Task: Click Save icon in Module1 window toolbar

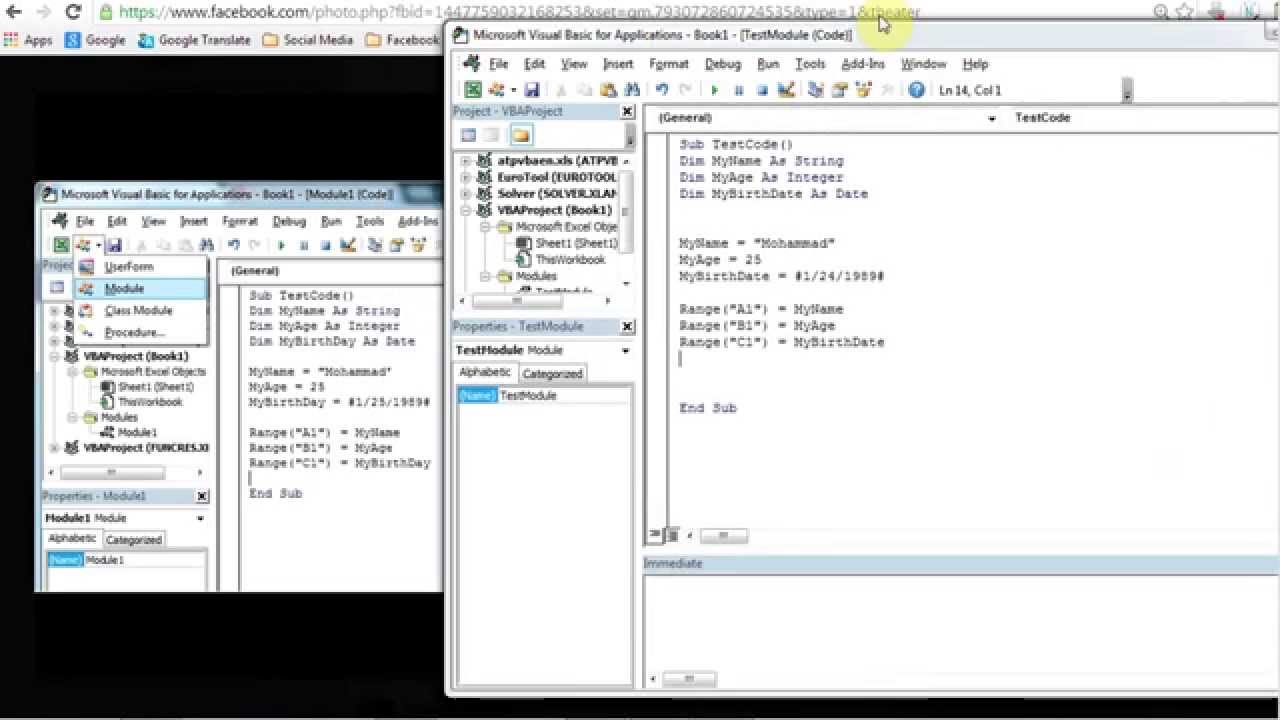Action: coord(115,245)
